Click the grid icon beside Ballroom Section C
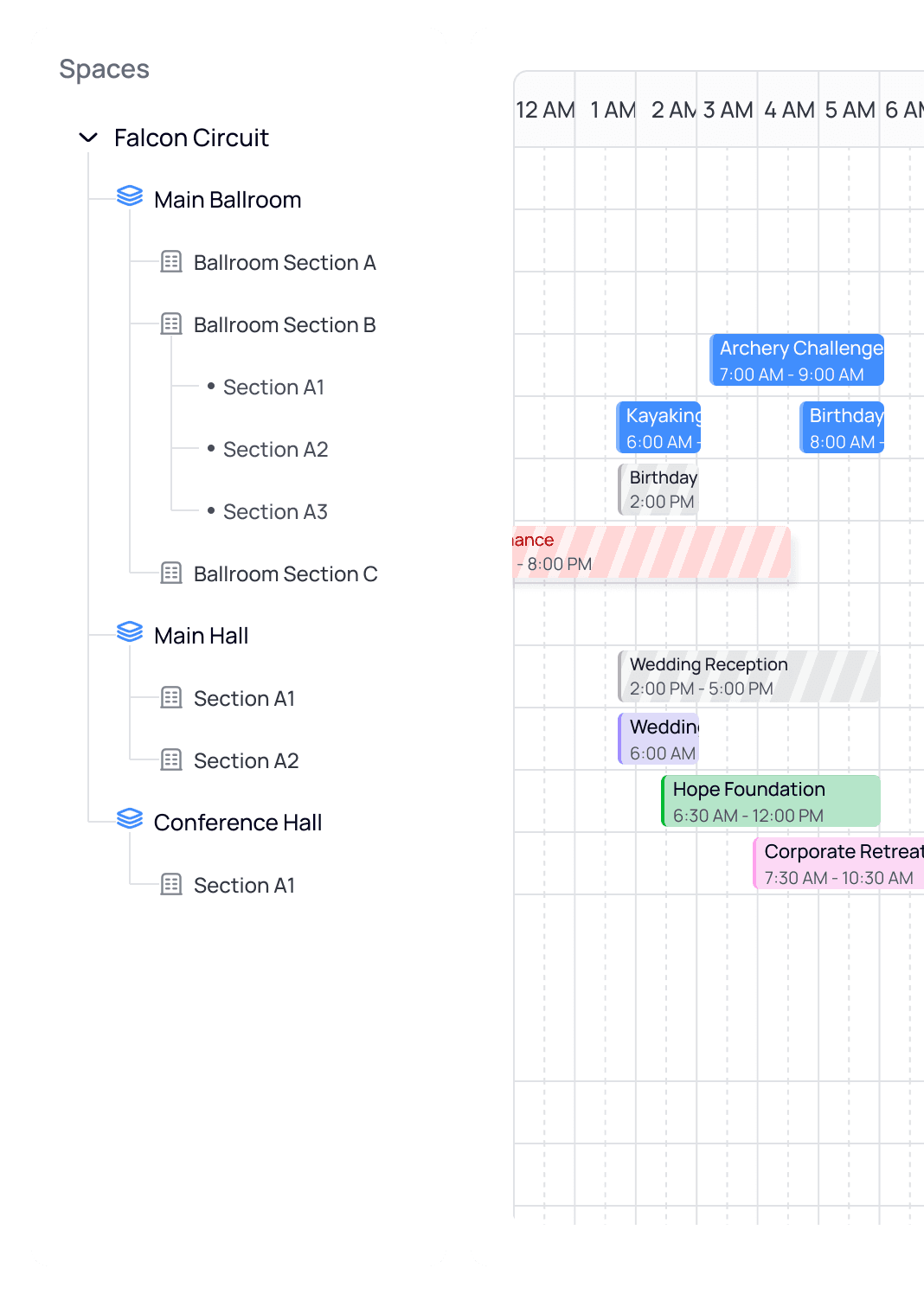 tap(170, 573)
